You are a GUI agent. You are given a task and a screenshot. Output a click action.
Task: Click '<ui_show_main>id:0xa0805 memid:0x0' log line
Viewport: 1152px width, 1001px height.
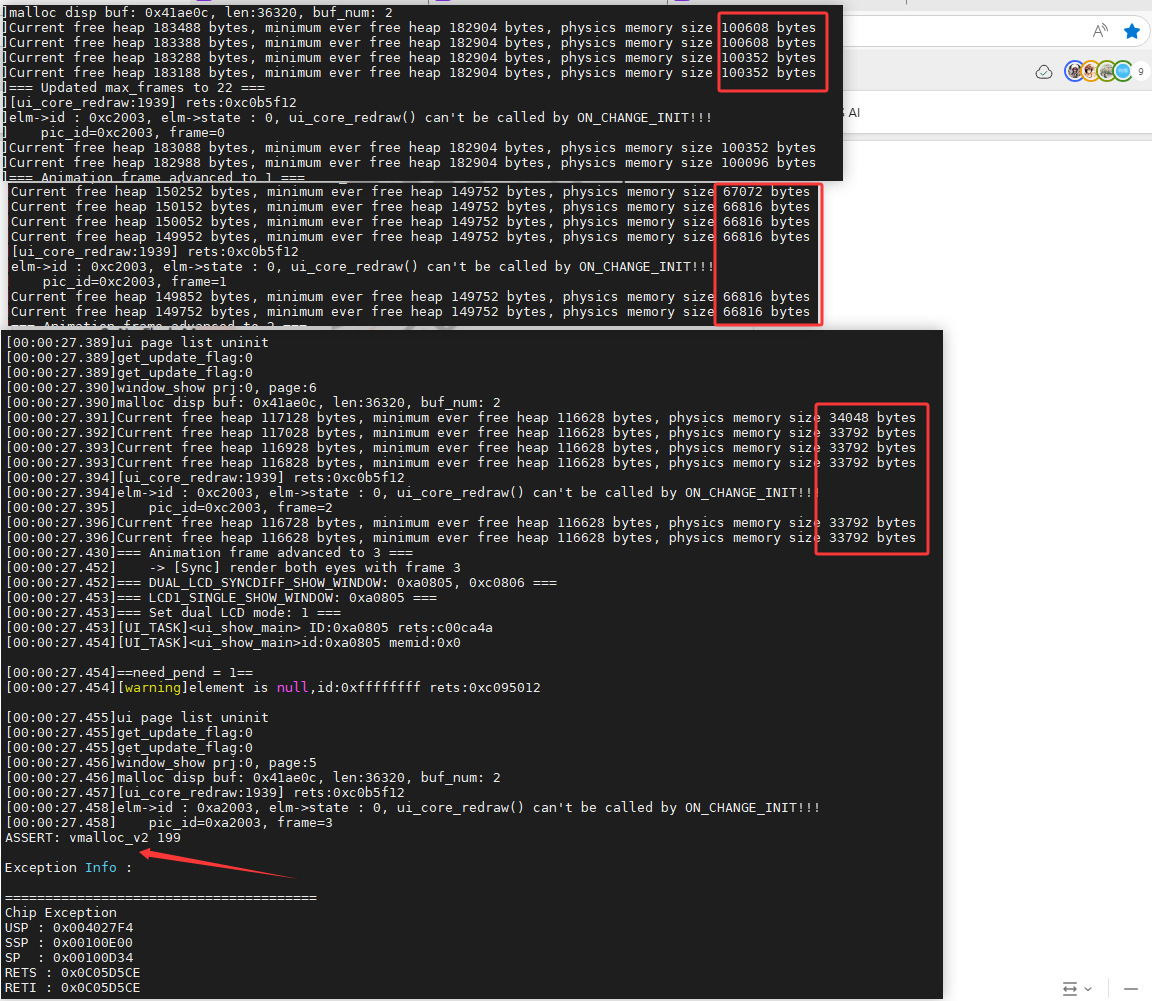point(234,643)
